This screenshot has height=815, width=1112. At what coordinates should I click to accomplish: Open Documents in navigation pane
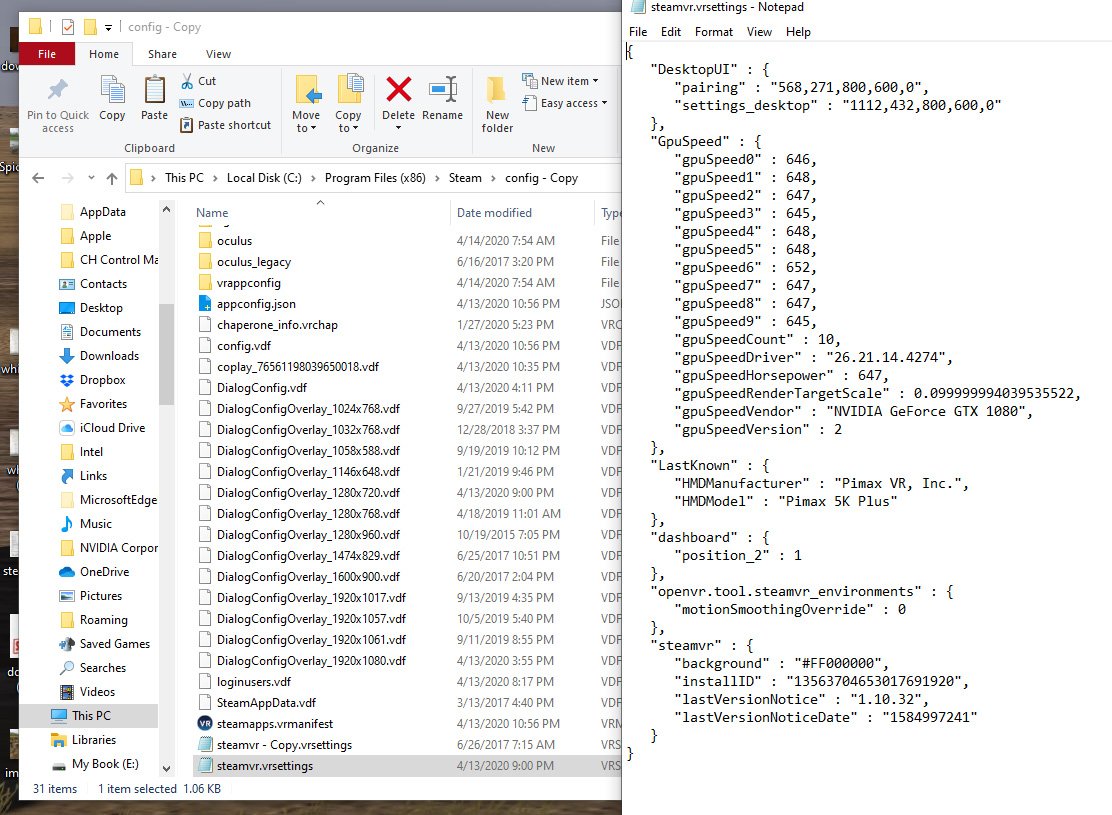pyautogui.click(x=110, y=332)
